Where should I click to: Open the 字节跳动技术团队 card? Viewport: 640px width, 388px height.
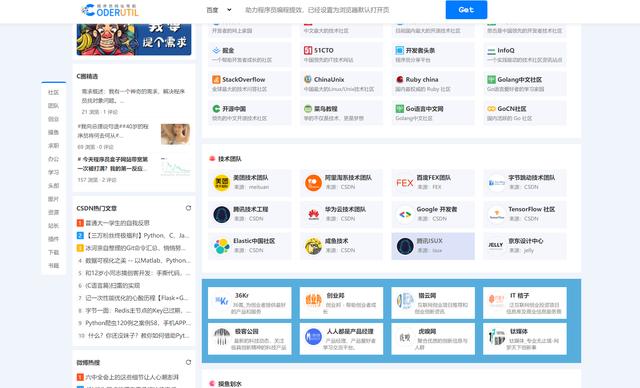[x=525, y=182]
